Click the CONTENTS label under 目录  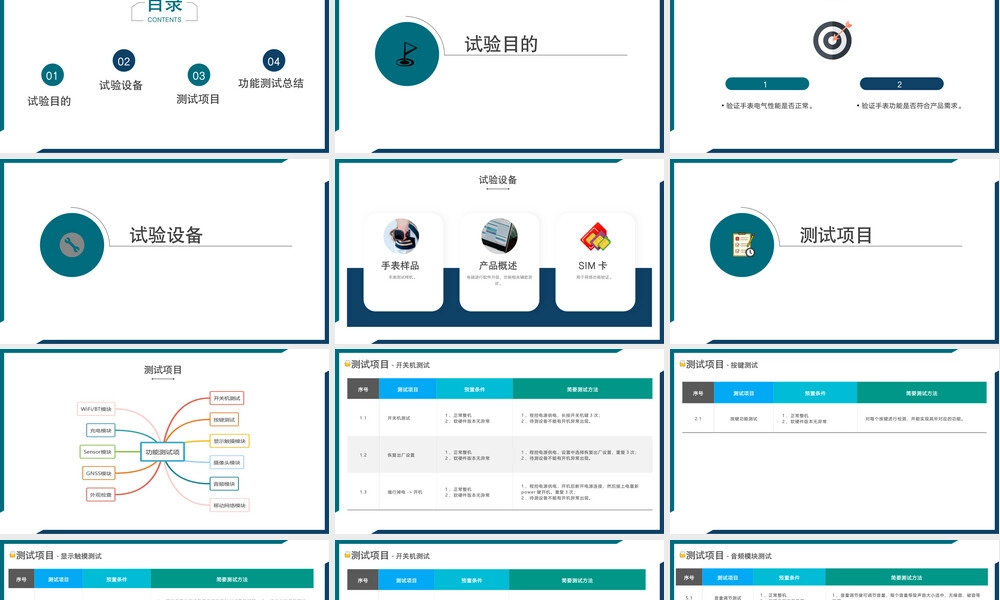tap(165, 20)
